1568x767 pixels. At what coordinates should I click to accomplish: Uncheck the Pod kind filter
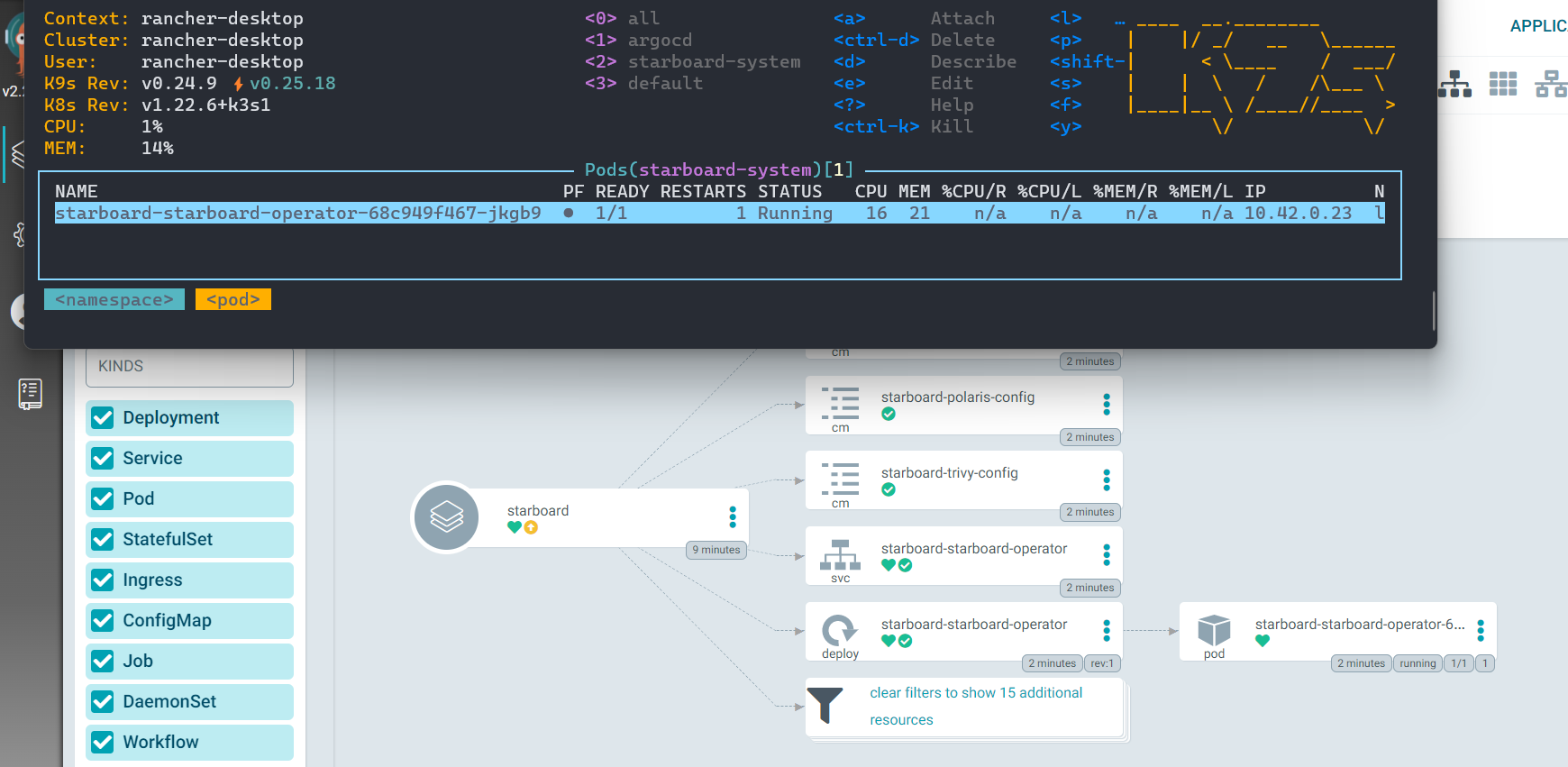pos(103,498)
